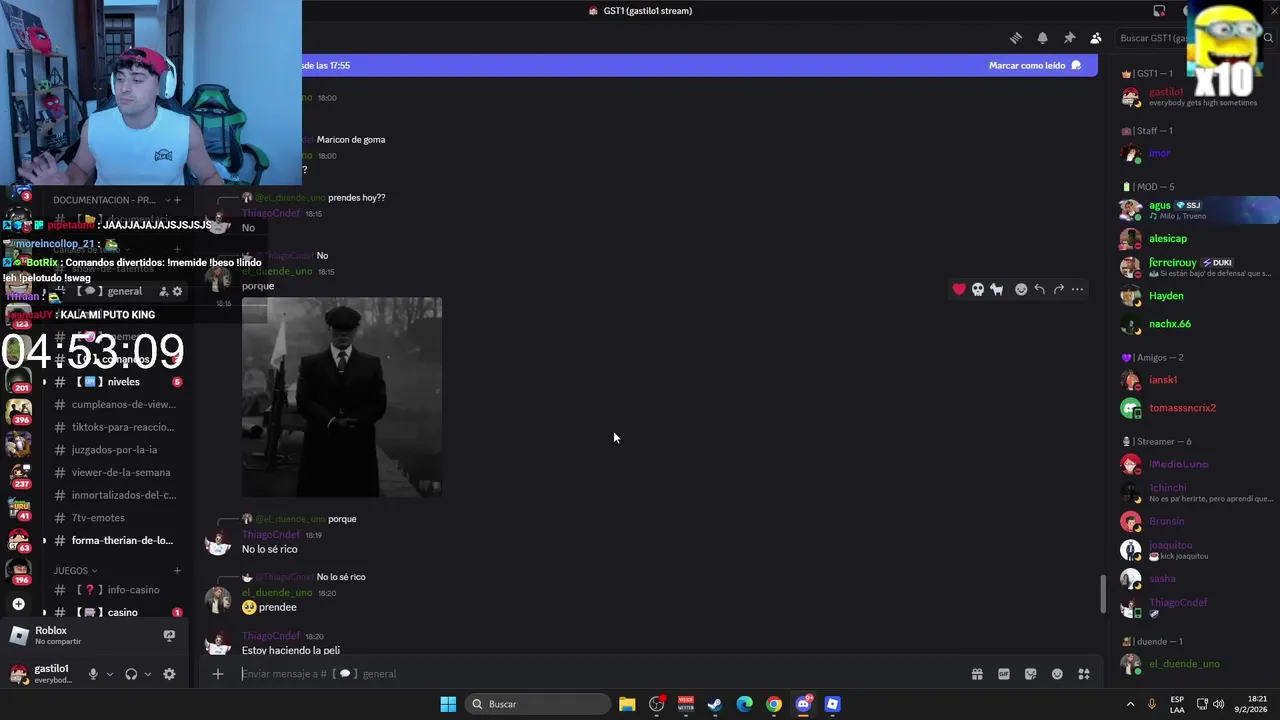Reply to the message with arrow icon
Screen dimensions: 1280x720
[x=1040, y=289]
